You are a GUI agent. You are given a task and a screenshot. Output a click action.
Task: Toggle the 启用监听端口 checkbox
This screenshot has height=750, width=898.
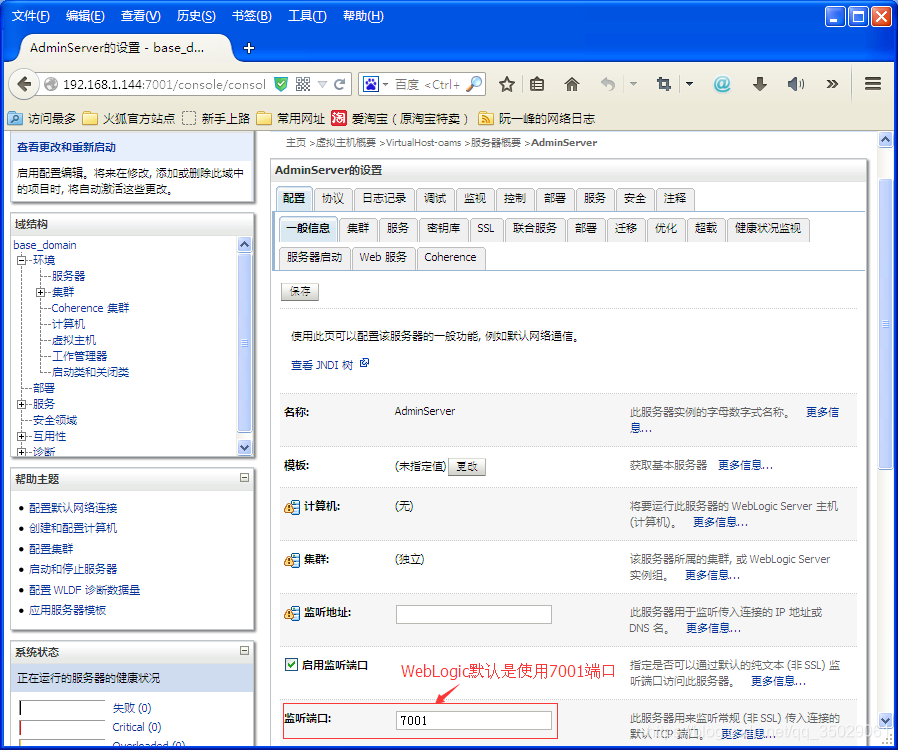click(291, 664)
